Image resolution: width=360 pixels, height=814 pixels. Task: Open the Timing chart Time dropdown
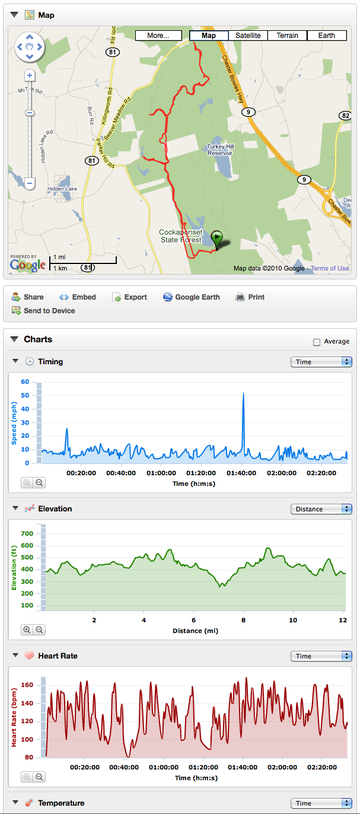(x=322, y=362)
